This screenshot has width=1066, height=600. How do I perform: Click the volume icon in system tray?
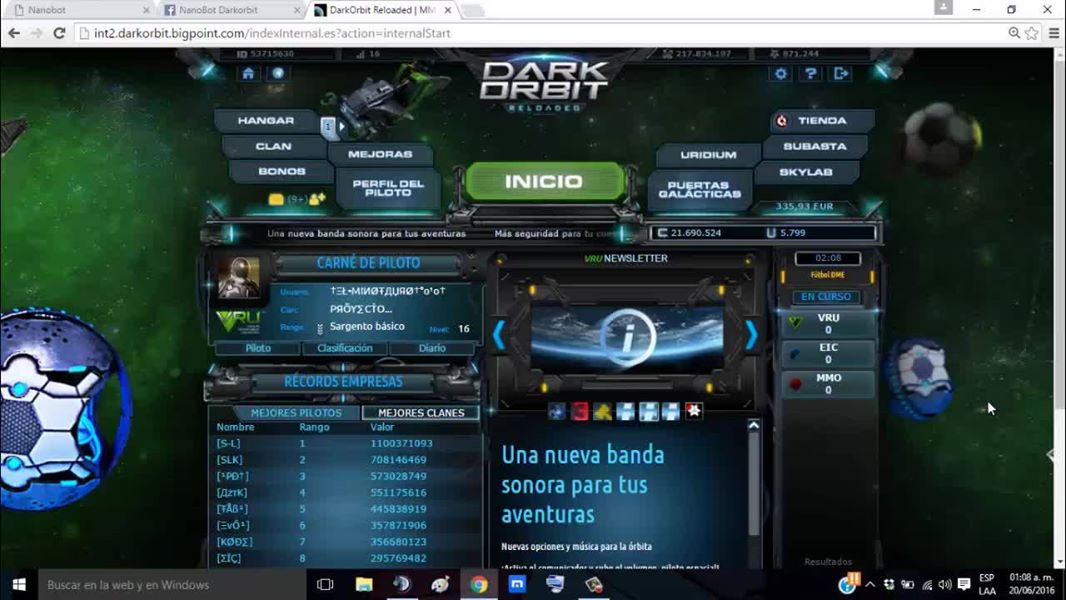945,584
